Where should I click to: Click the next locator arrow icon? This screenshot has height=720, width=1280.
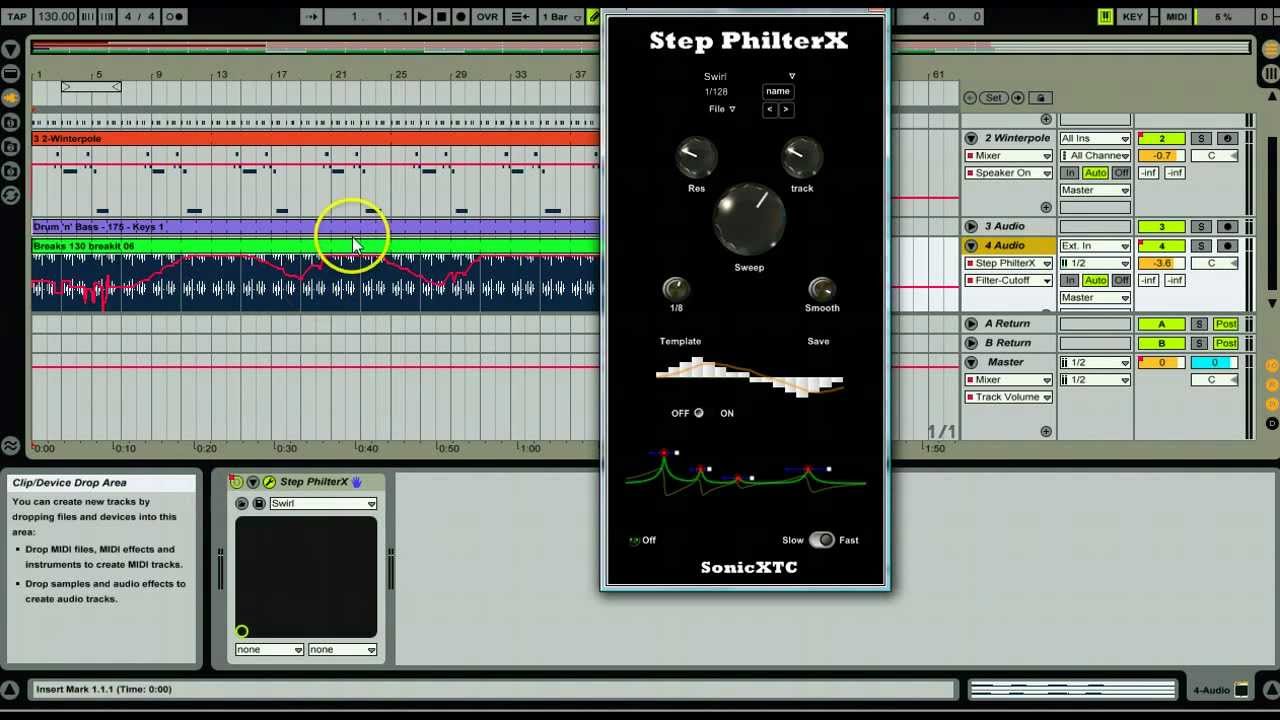click(x=1018, y=97)
